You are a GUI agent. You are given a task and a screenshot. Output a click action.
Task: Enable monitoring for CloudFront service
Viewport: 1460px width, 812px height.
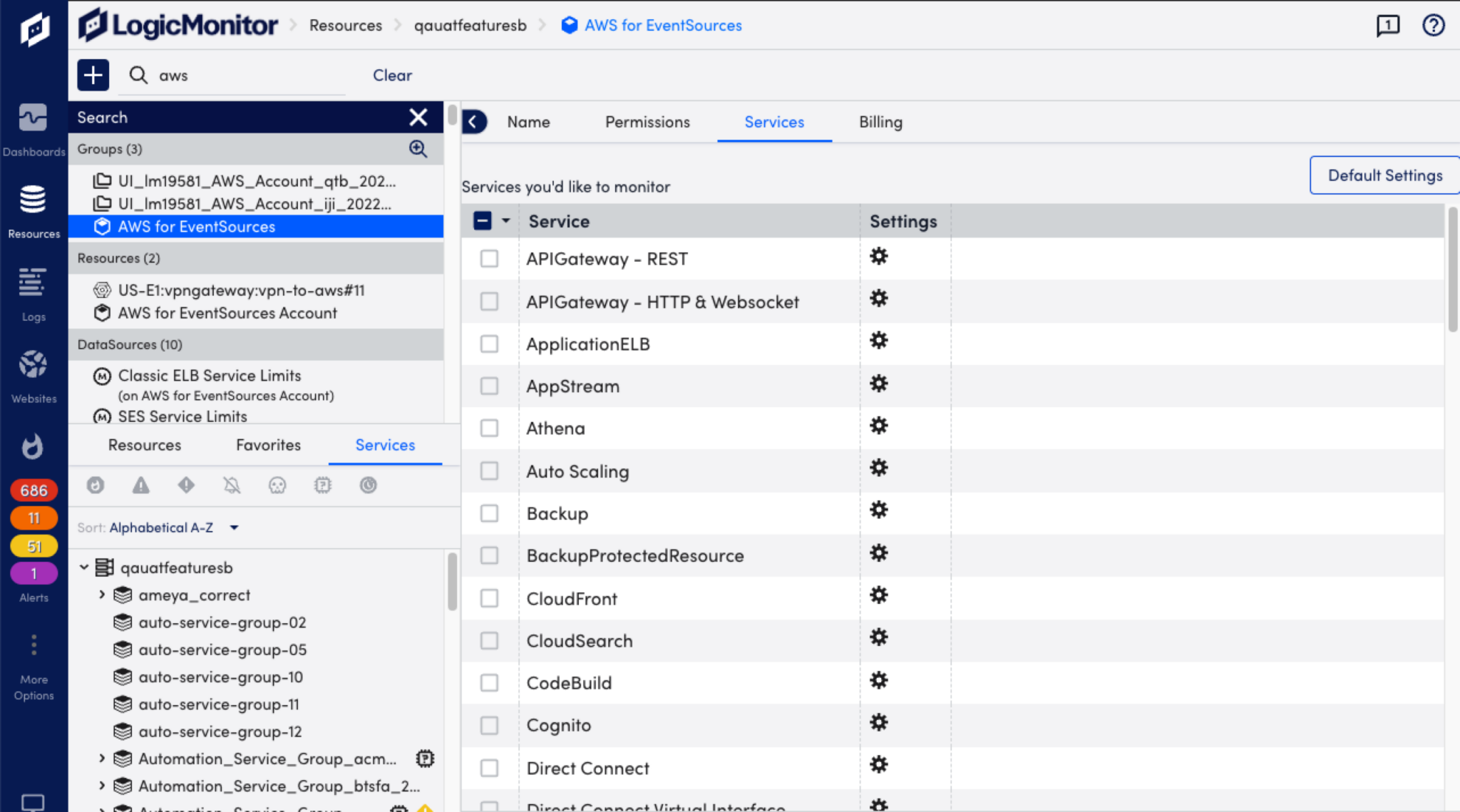[x=489, y=598]
